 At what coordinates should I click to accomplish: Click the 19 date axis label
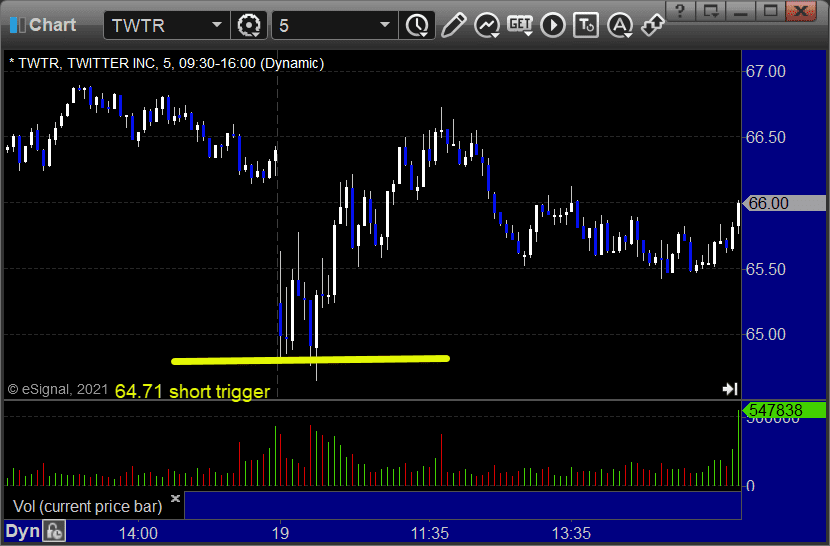(281, 533)
